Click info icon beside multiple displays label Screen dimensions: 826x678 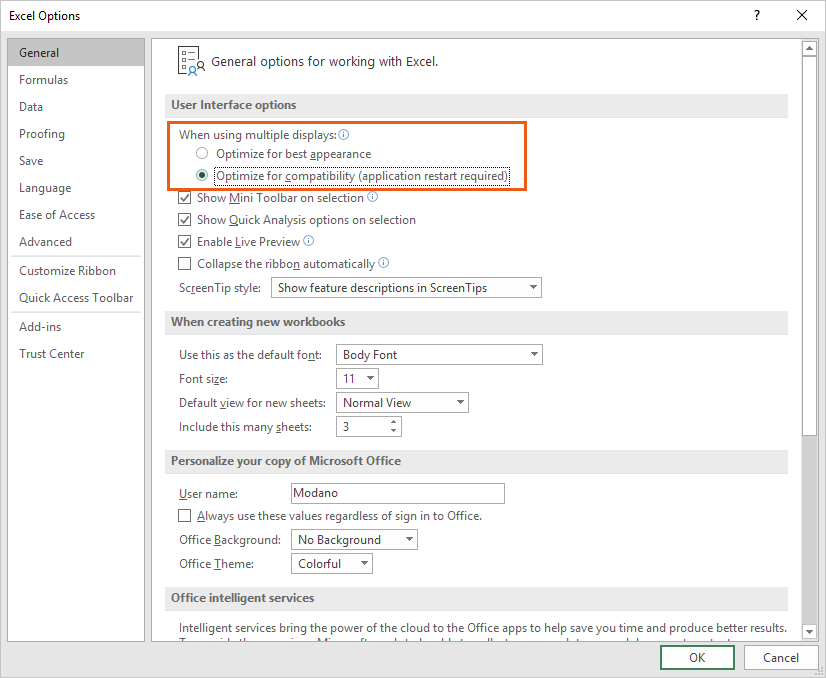344,134
